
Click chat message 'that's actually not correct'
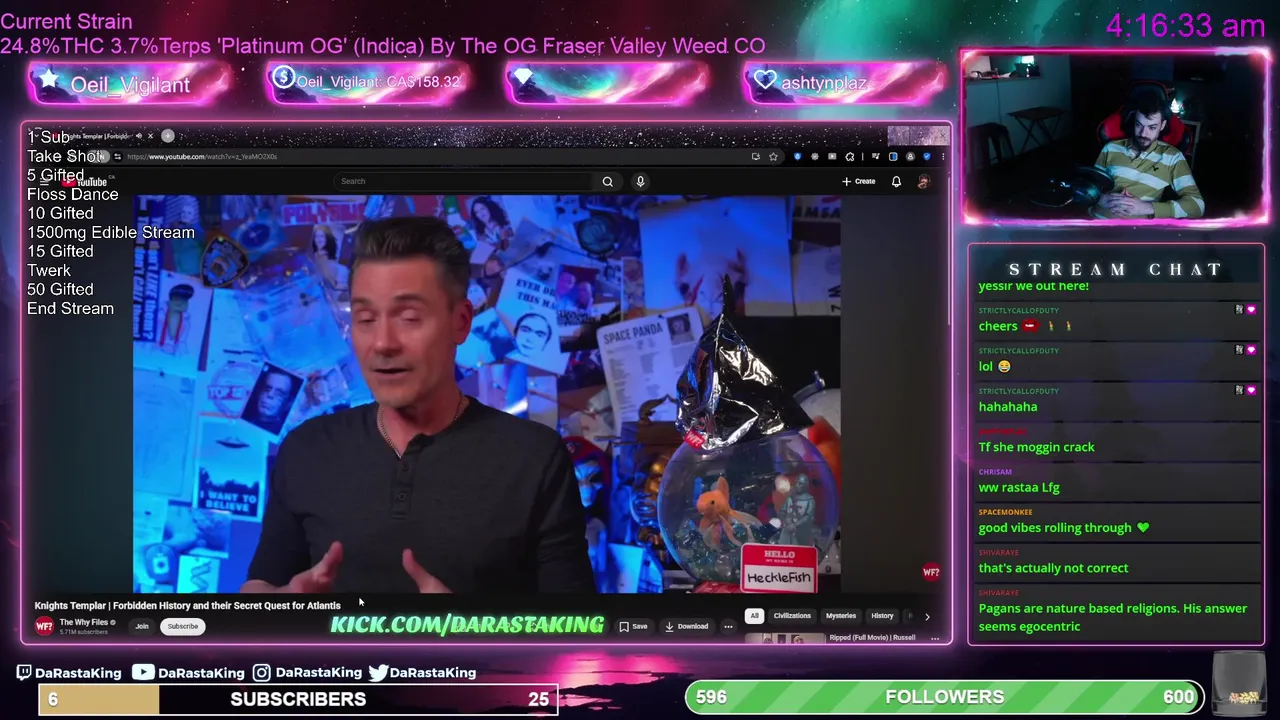pos(1053,568)
